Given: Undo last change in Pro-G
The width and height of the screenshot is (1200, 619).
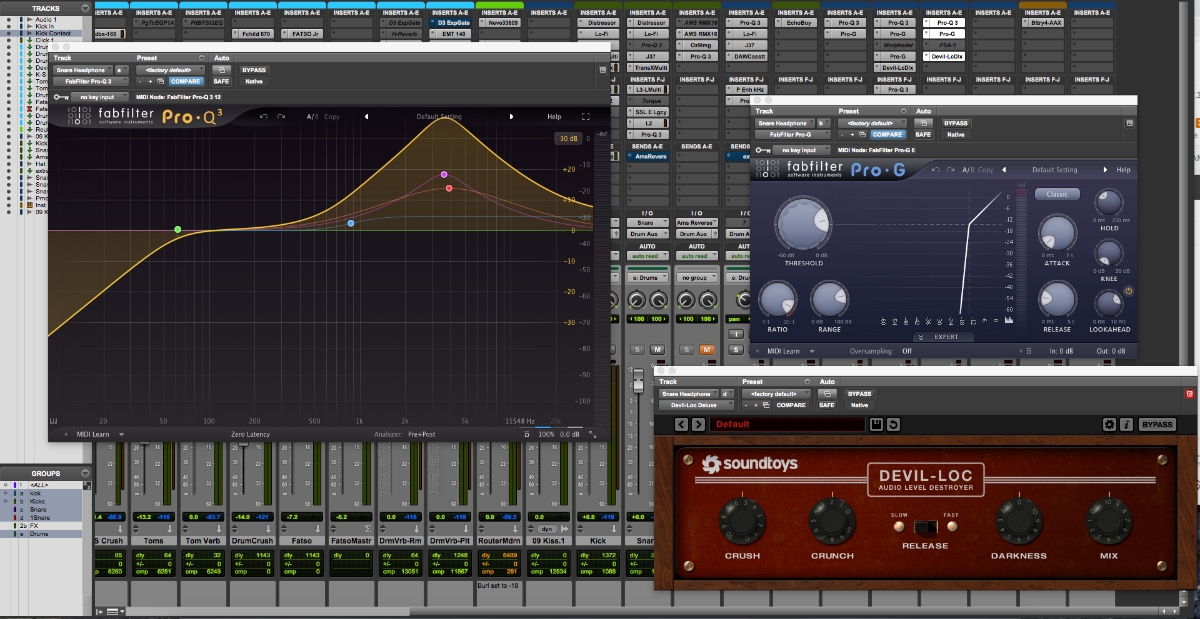Looking at the screenshot, I should (x=934, y=170).
